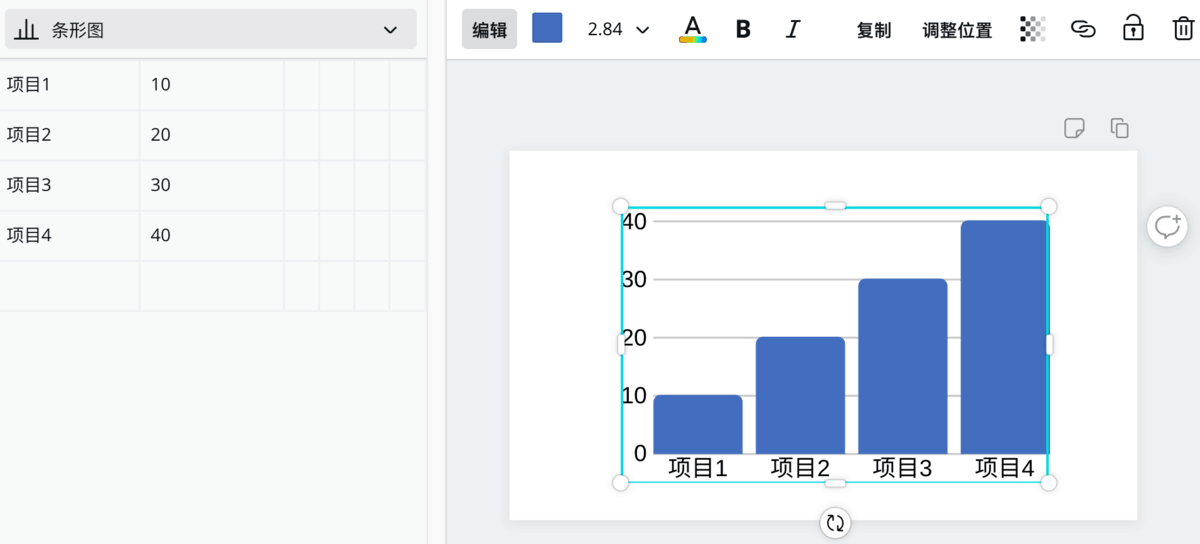Open the transparency checkerboard icon
The height and width of the screenshot is (544, 1200).
1033,29
